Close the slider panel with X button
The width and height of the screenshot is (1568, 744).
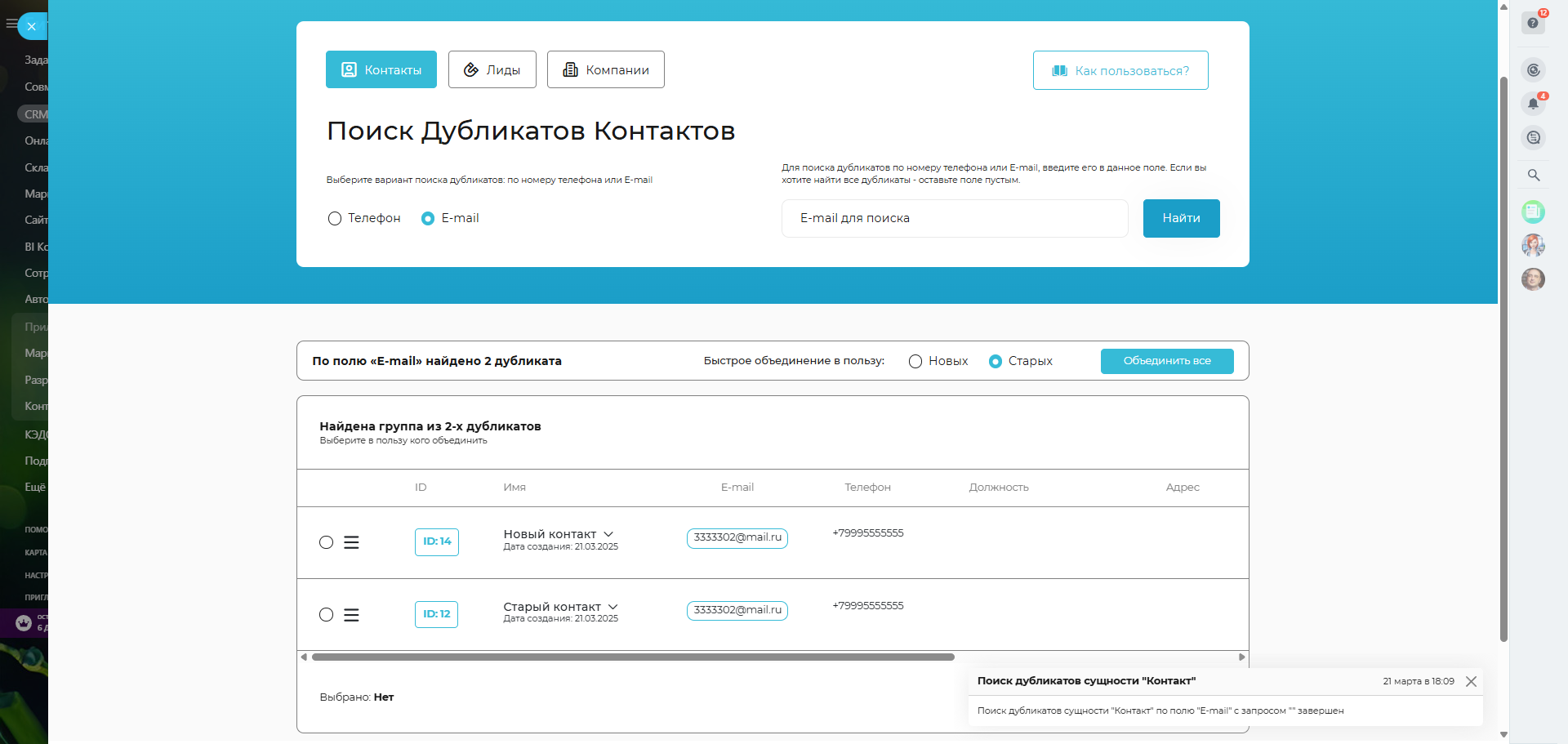31,26
